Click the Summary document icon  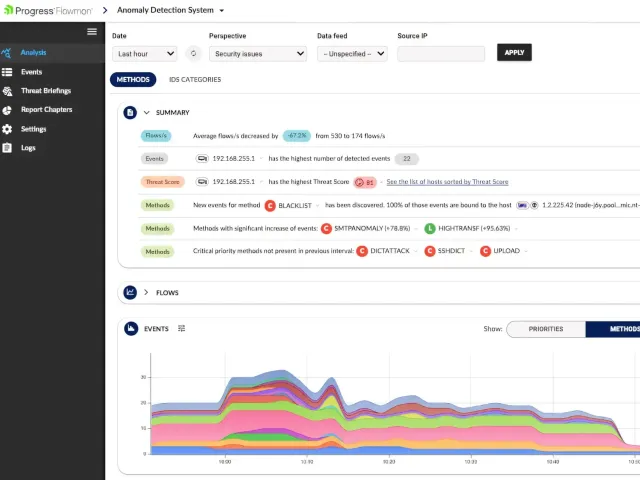[x=130, y=112]
